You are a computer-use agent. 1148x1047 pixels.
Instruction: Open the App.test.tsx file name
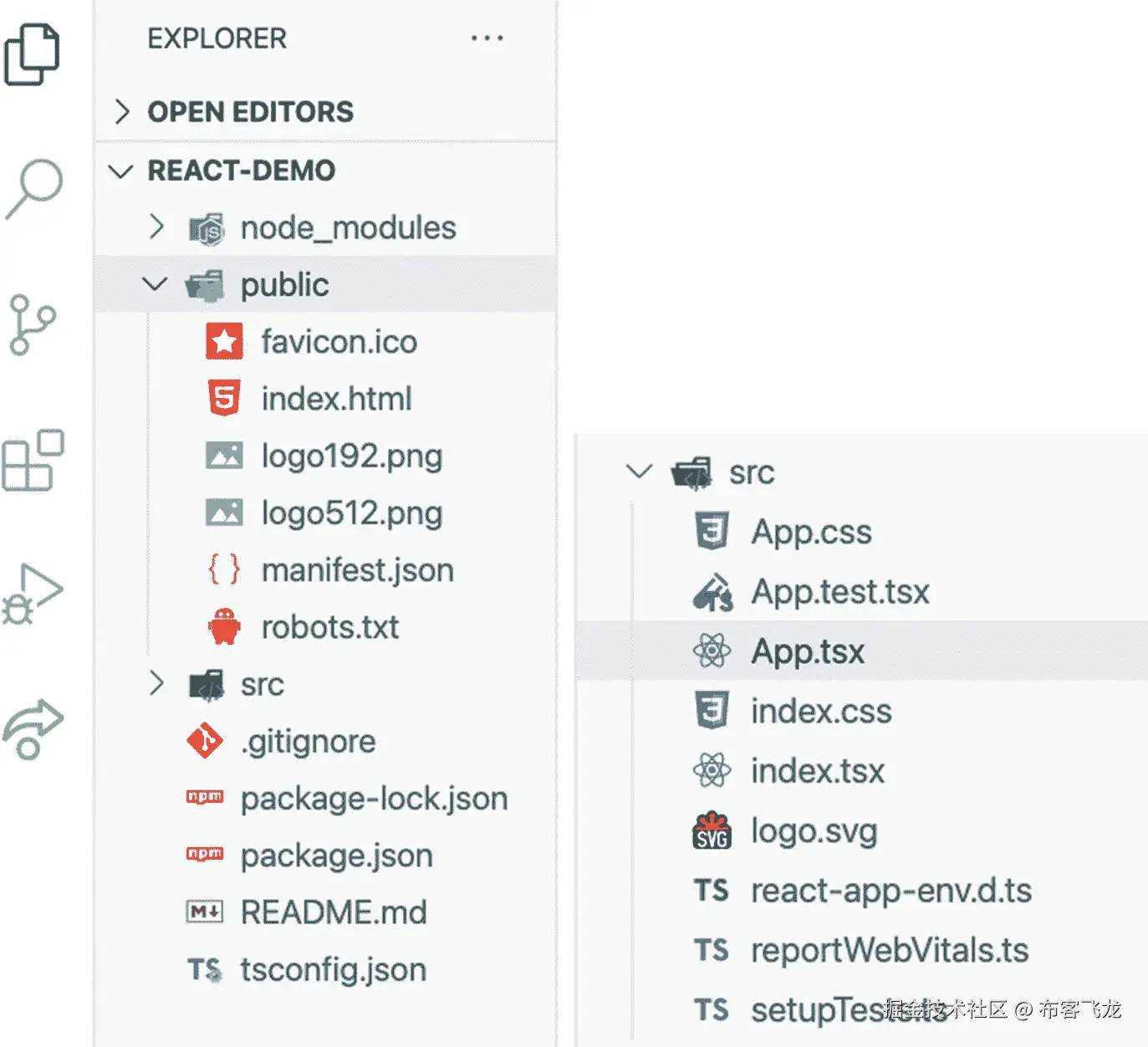pyautogui.click(x=839, y=592)
